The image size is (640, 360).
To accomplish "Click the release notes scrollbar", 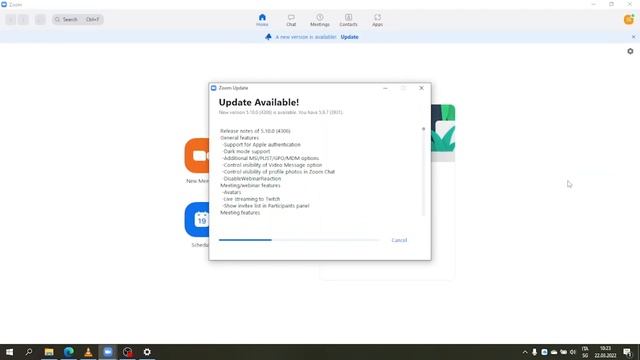I will [x=423, y=173].
